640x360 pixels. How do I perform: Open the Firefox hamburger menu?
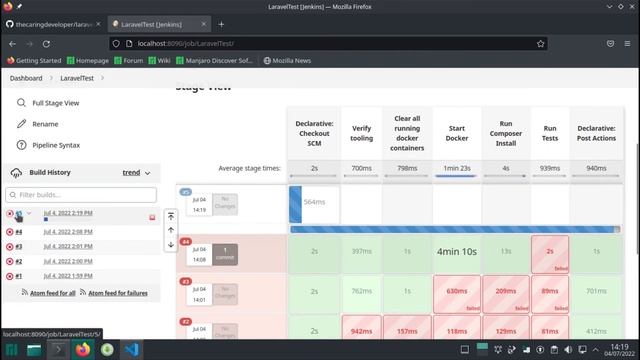pos(627,44)
